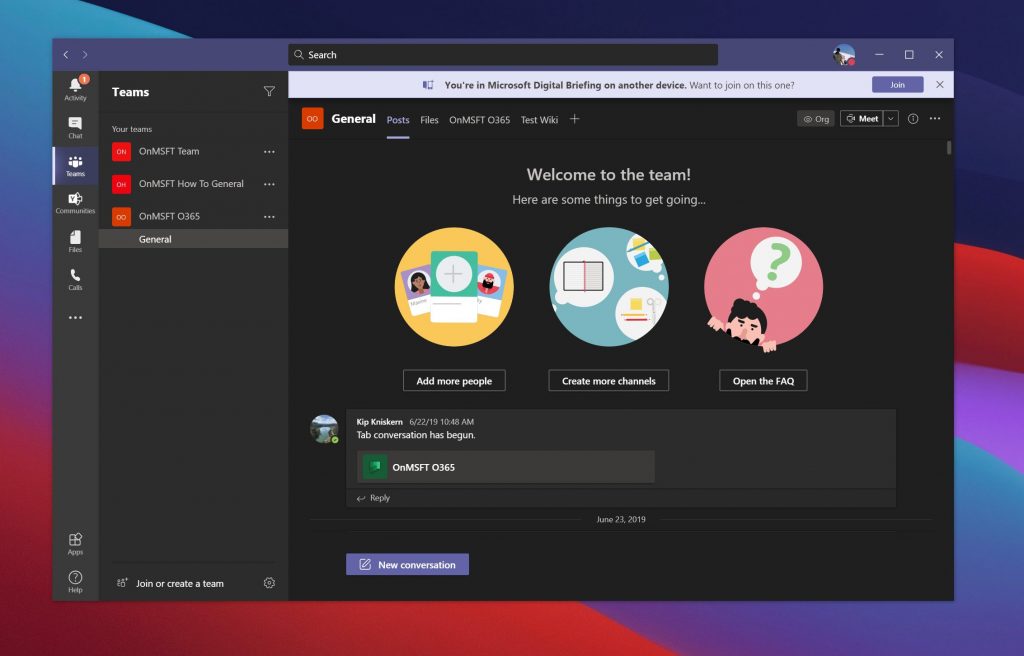The width and height of the screenshot is (1024, 656).
Task: Click the June 23, 2019 date label
Action: 621,519
